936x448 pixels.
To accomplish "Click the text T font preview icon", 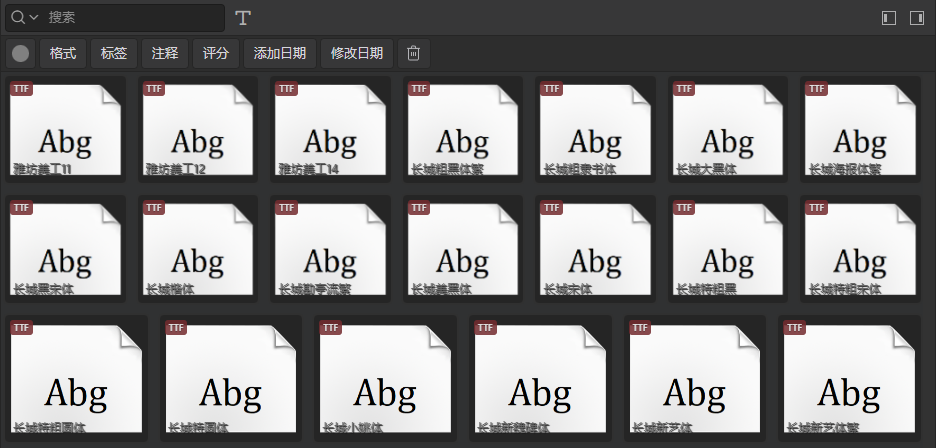I will tap(243, 18).
